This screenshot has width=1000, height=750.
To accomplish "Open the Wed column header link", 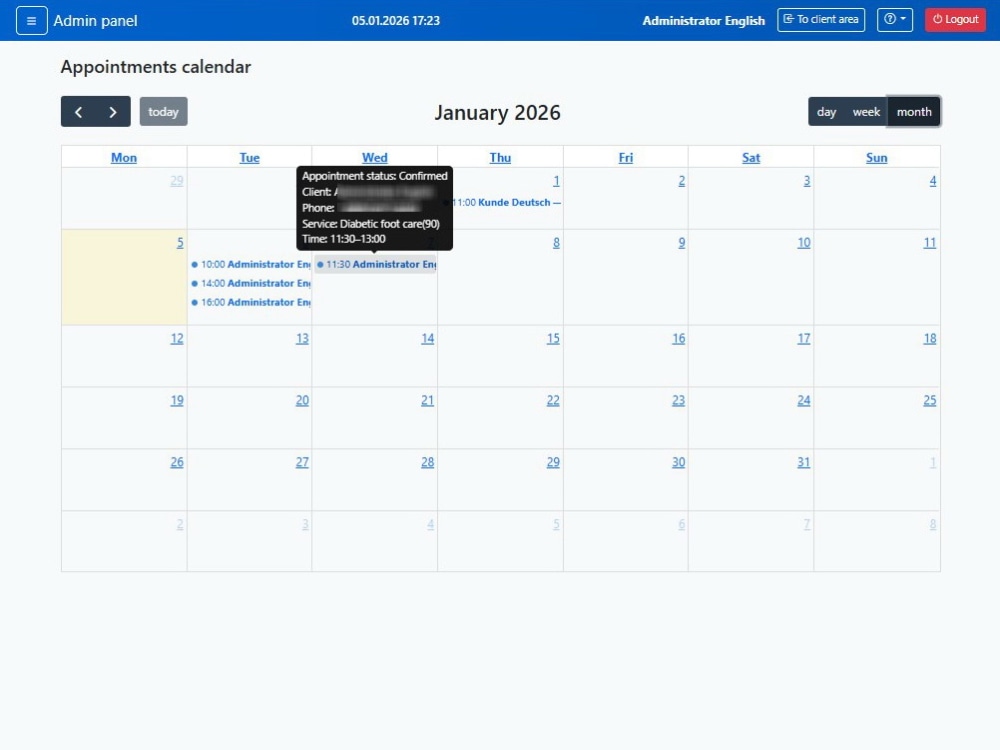I will [374, 158].
